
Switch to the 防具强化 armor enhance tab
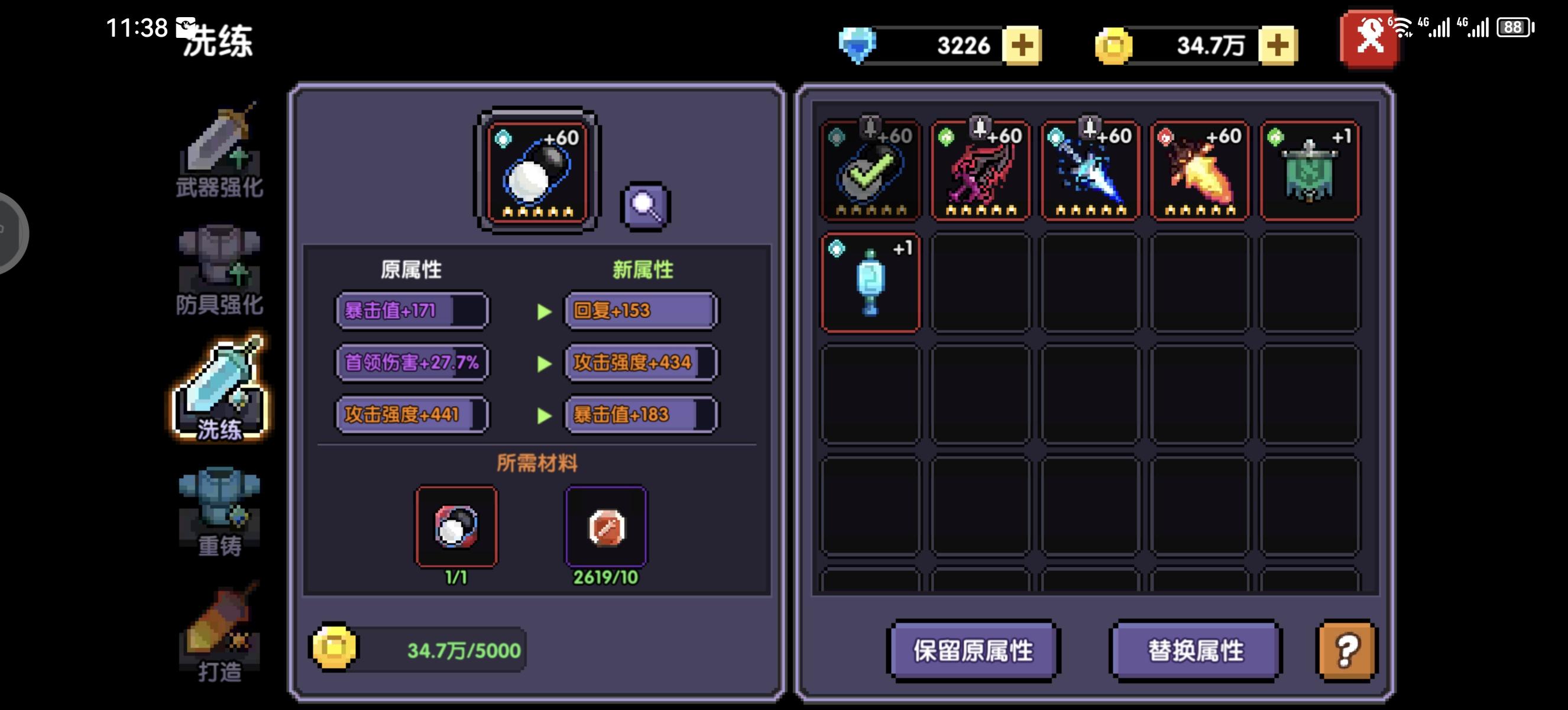tap(219, 270)
